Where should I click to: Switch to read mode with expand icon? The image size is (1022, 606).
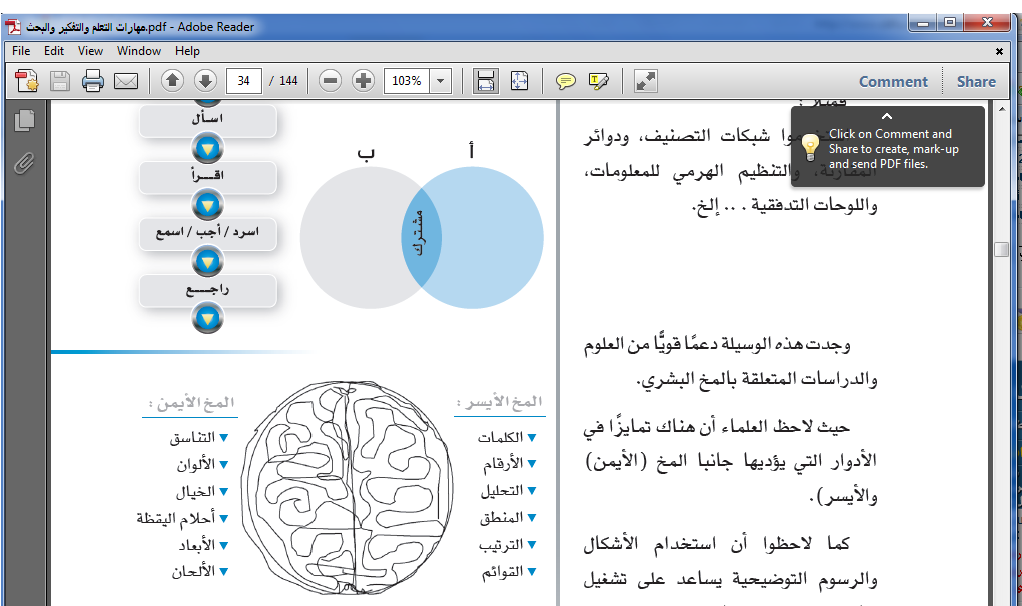[646, 81]
